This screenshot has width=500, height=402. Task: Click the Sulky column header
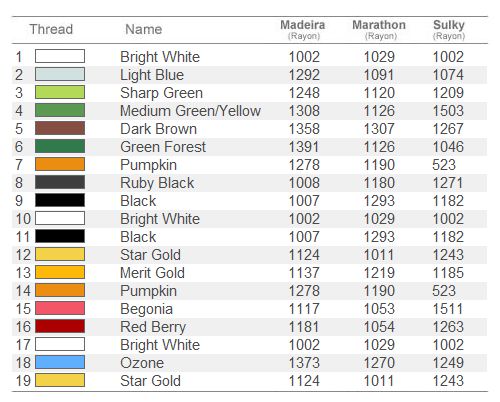[449, 29]
